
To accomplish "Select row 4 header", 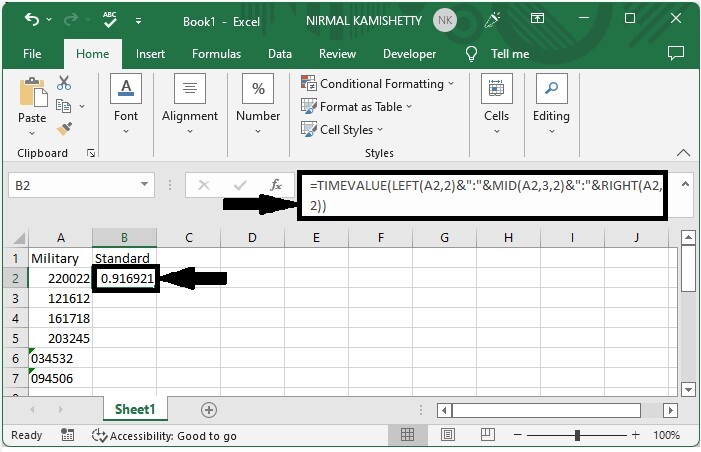I will (x=16, y=318).
